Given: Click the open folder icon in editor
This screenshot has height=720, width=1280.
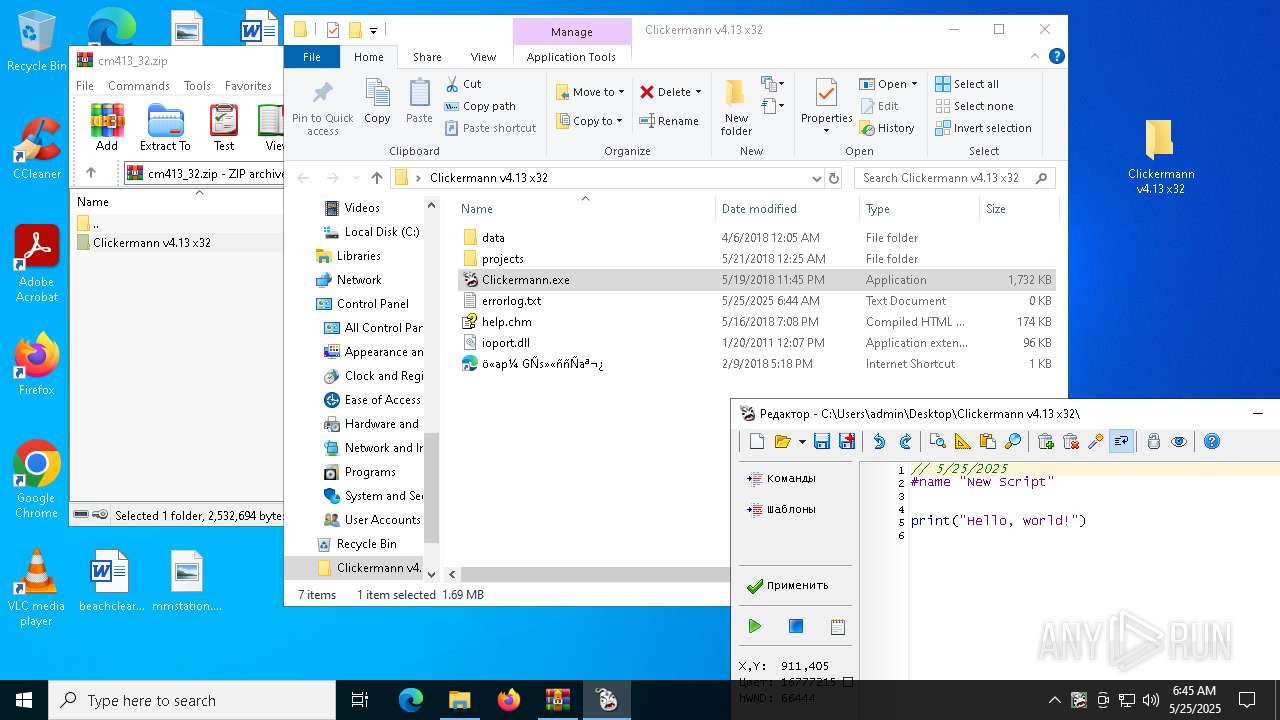Looking at the screenshot, I should [x=782, y=442].
